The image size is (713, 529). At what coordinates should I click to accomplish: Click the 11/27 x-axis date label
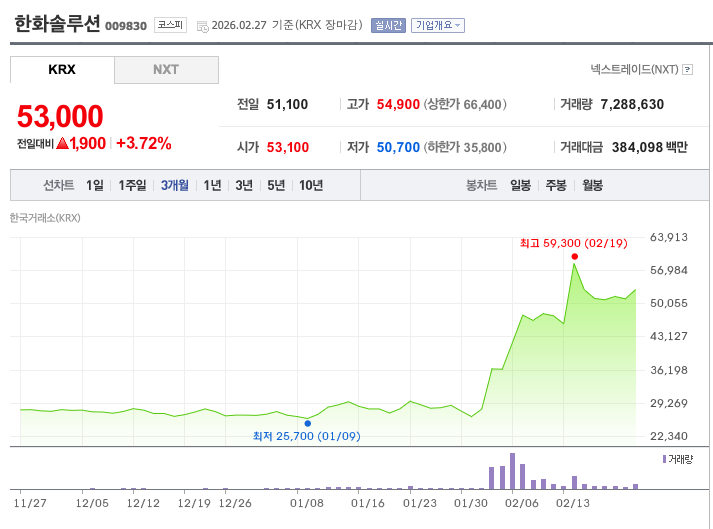point(30,503)
